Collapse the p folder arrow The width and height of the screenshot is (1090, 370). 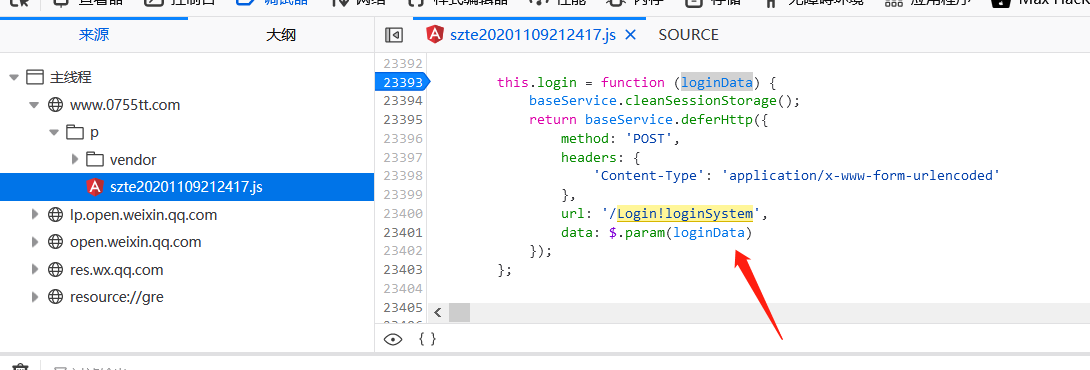(54, 132)
